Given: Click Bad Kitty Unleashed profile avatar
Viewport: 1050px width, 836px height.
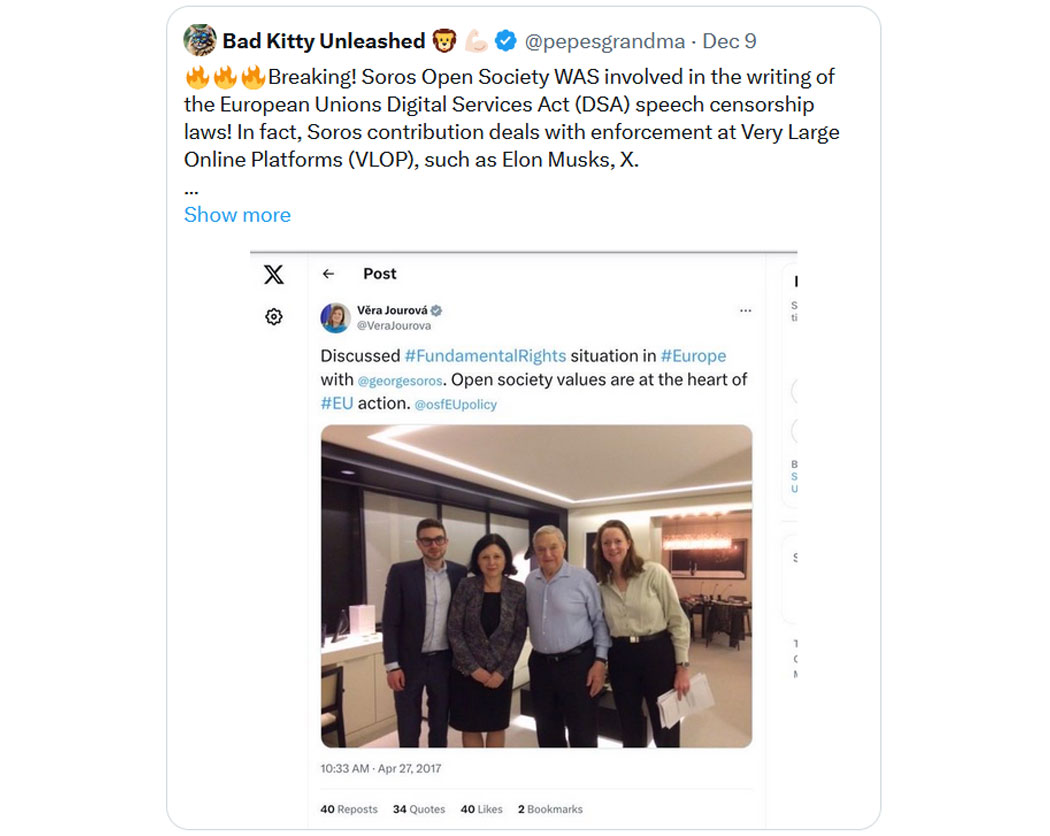Looking at the screenshot, I should pyautogui.click(x=200, y=41).
